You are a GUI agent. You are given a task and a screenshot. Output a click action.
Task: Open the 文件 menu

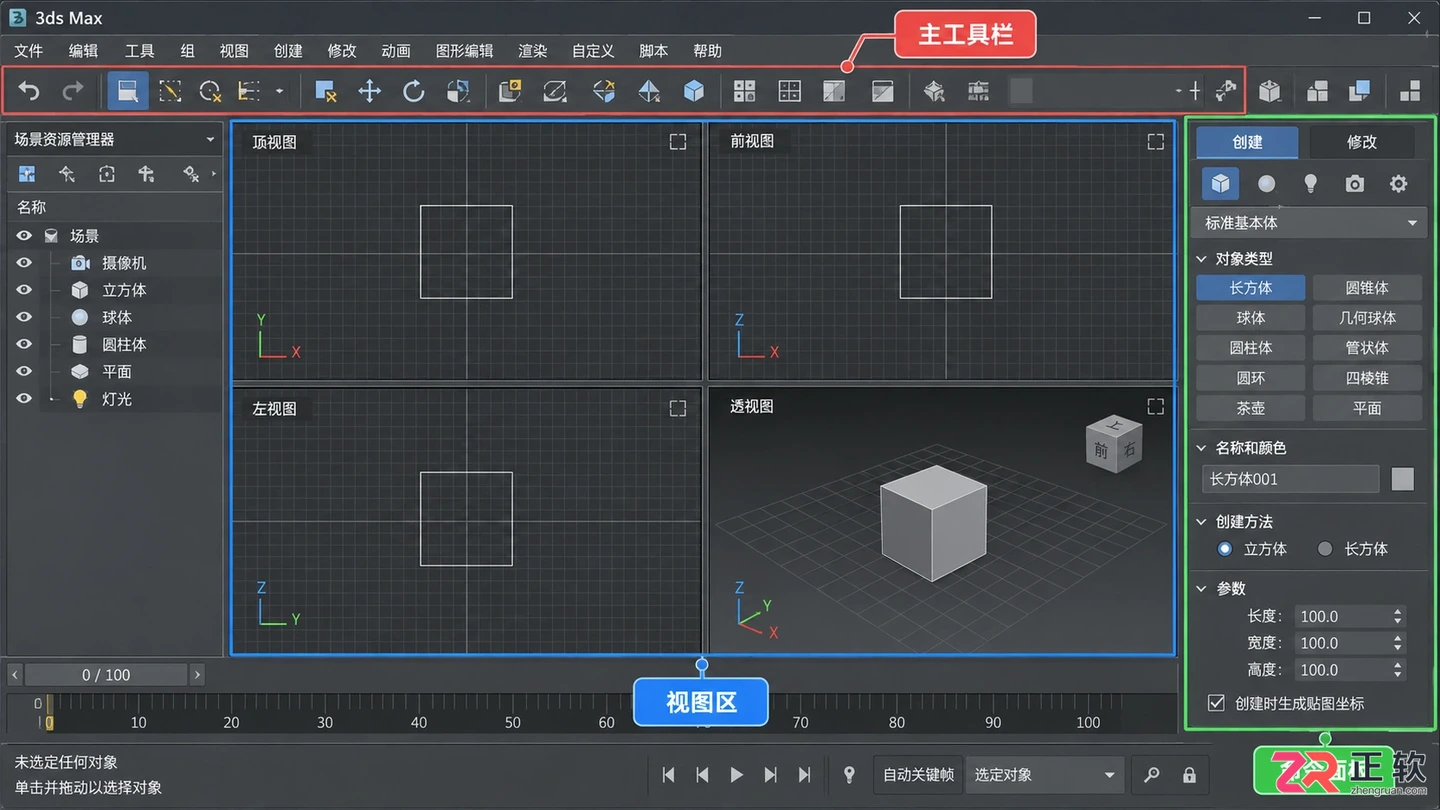point(29,51)
